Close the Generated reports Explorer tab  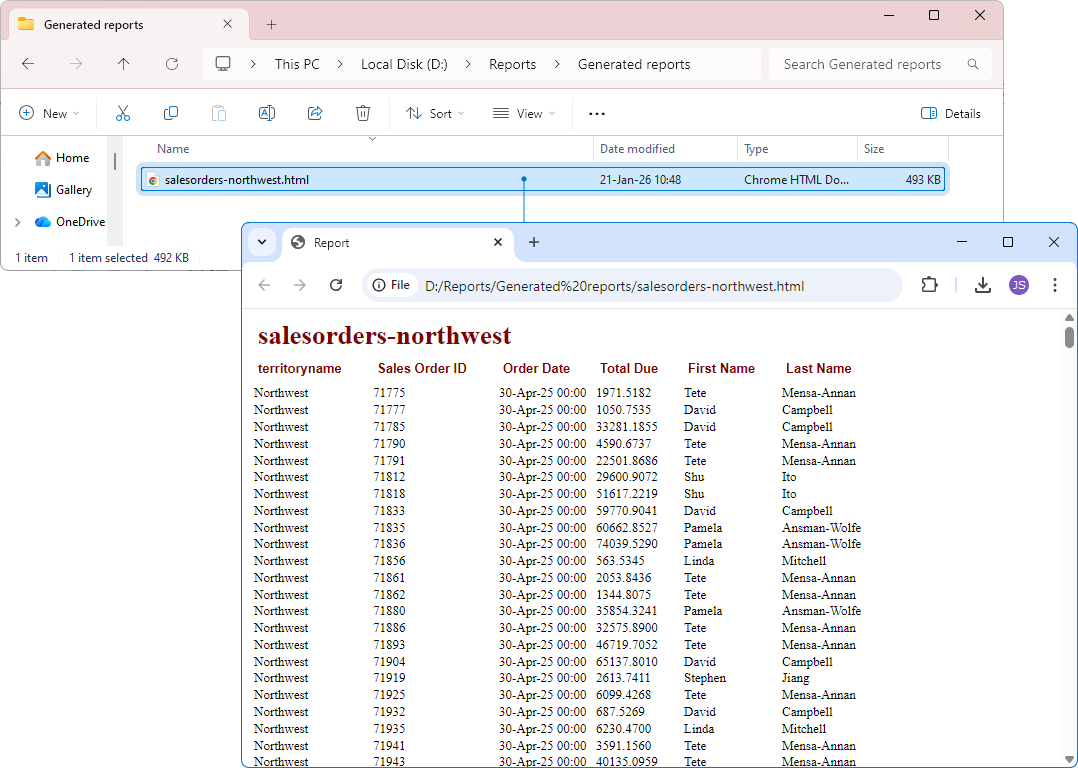(x=228, y=24)
